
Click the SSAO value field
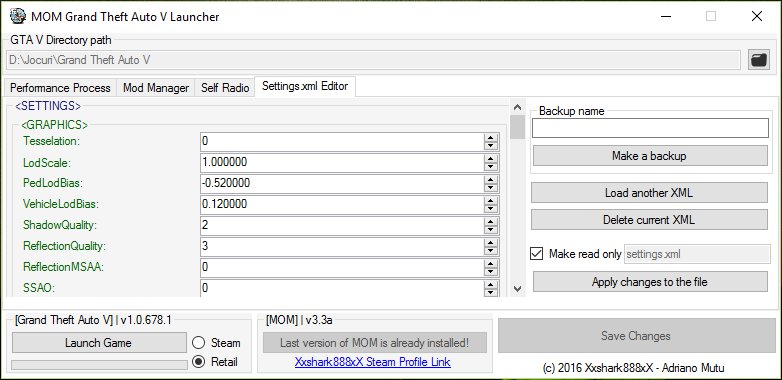(342, 288)
